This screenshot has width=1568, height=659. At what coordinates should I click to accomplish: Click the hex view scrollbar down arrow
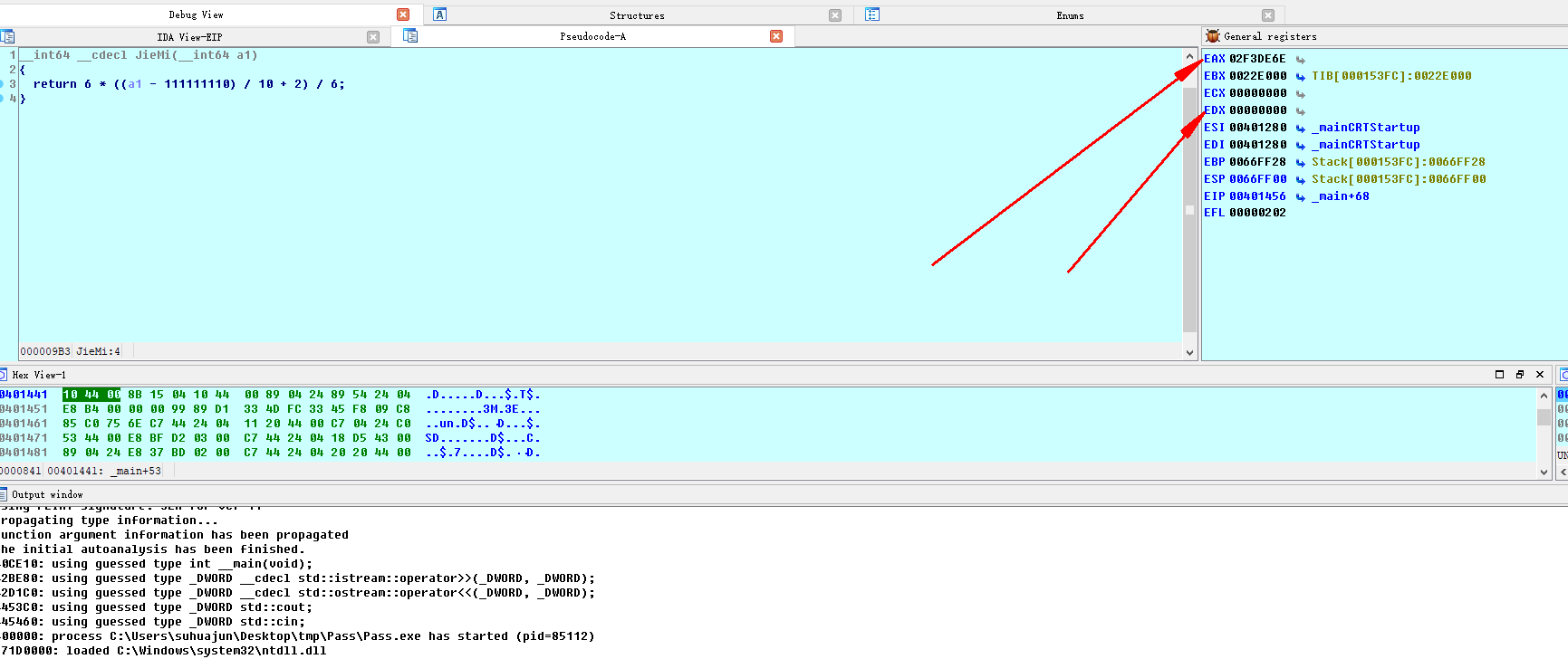click(x=1544, y=472)
